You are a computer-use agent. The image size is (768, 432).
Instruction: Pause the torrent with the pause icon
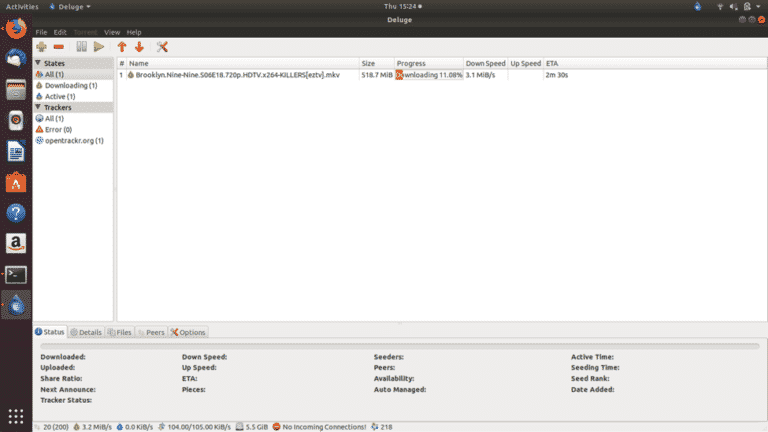pos(81,47)
